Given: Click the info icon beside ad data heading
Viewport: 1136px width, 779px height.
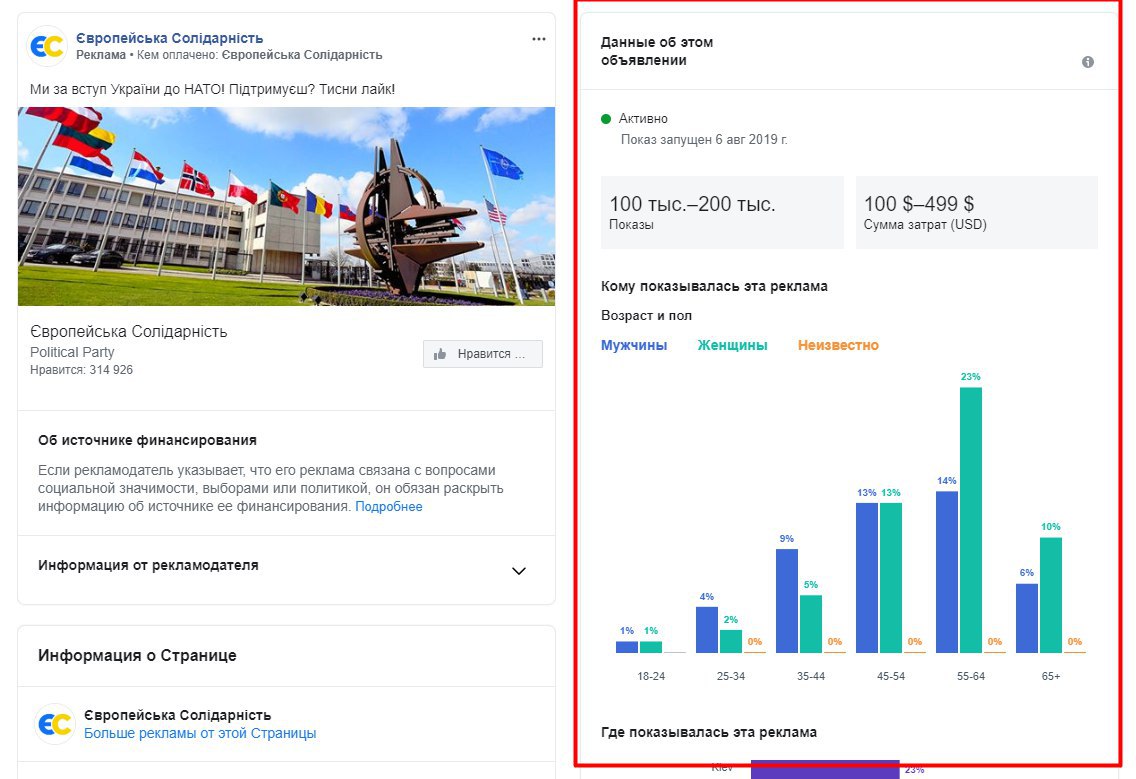Looking at the screenshot, I should click(1087, 62).
